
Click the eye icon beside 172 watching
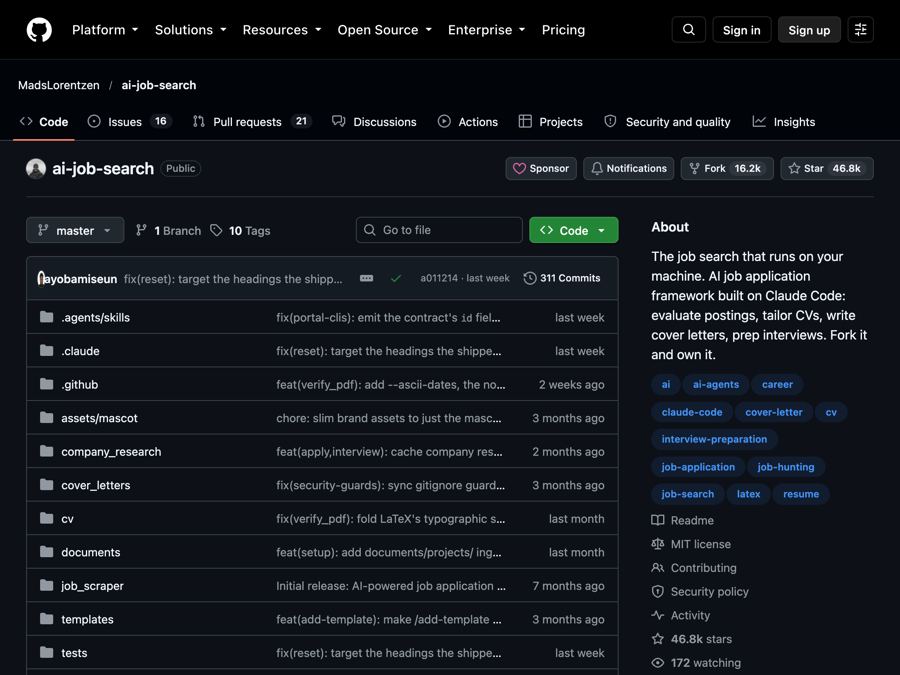point(658,663)
